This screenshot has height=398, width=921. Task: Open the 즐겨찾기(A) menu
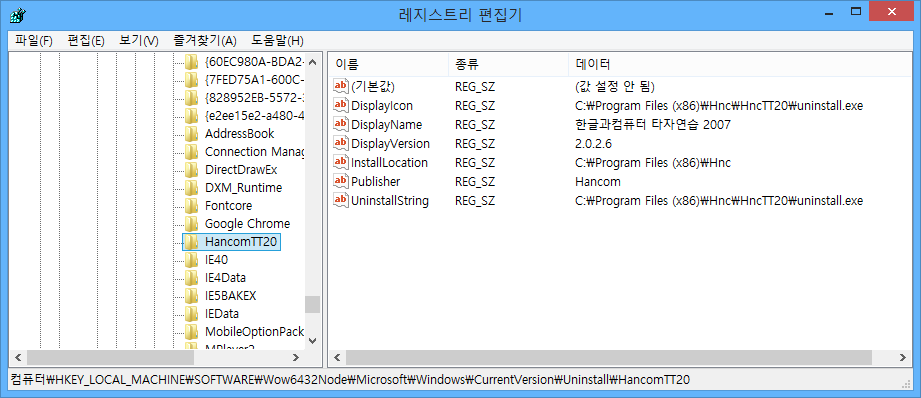(204, 41)
